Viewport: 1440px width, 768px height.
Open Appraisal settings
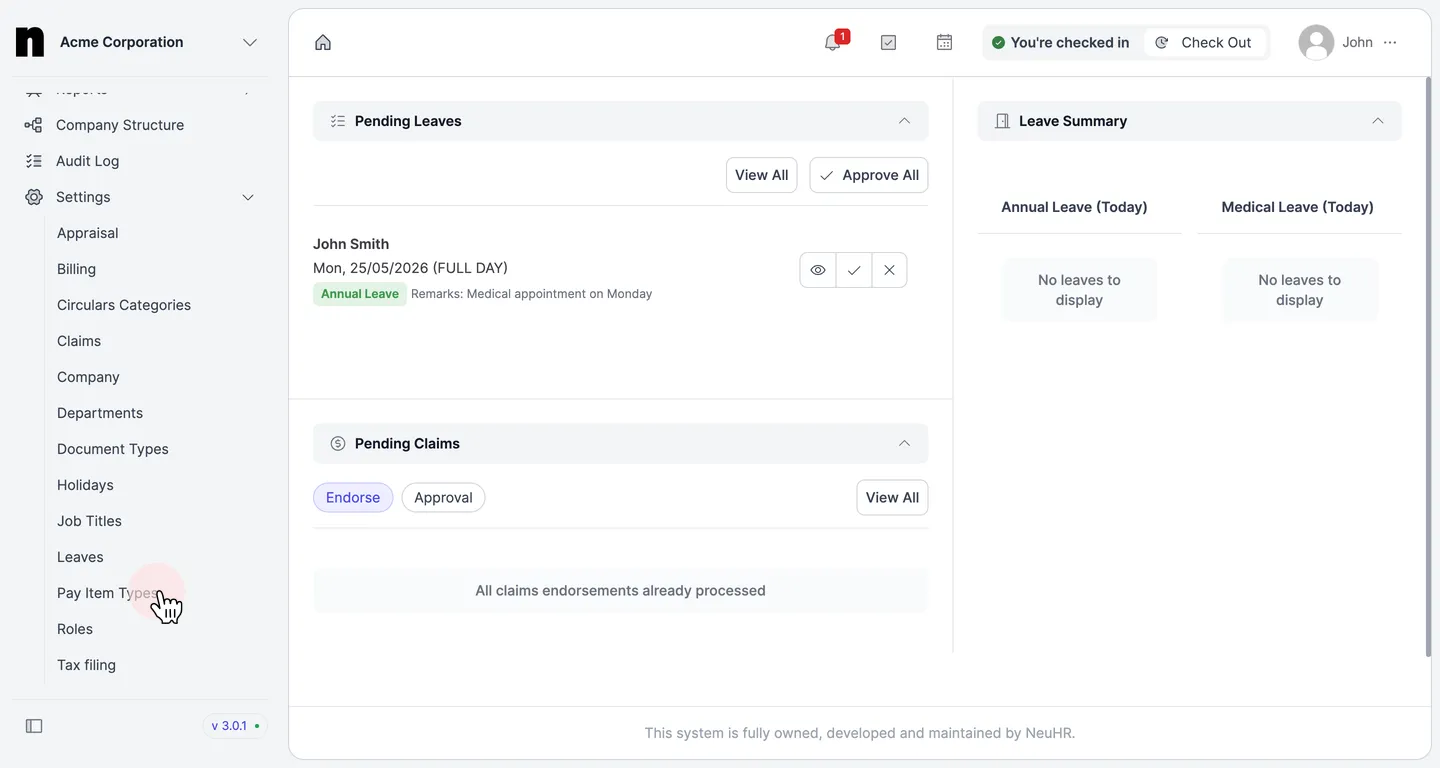tap(88, 233)
